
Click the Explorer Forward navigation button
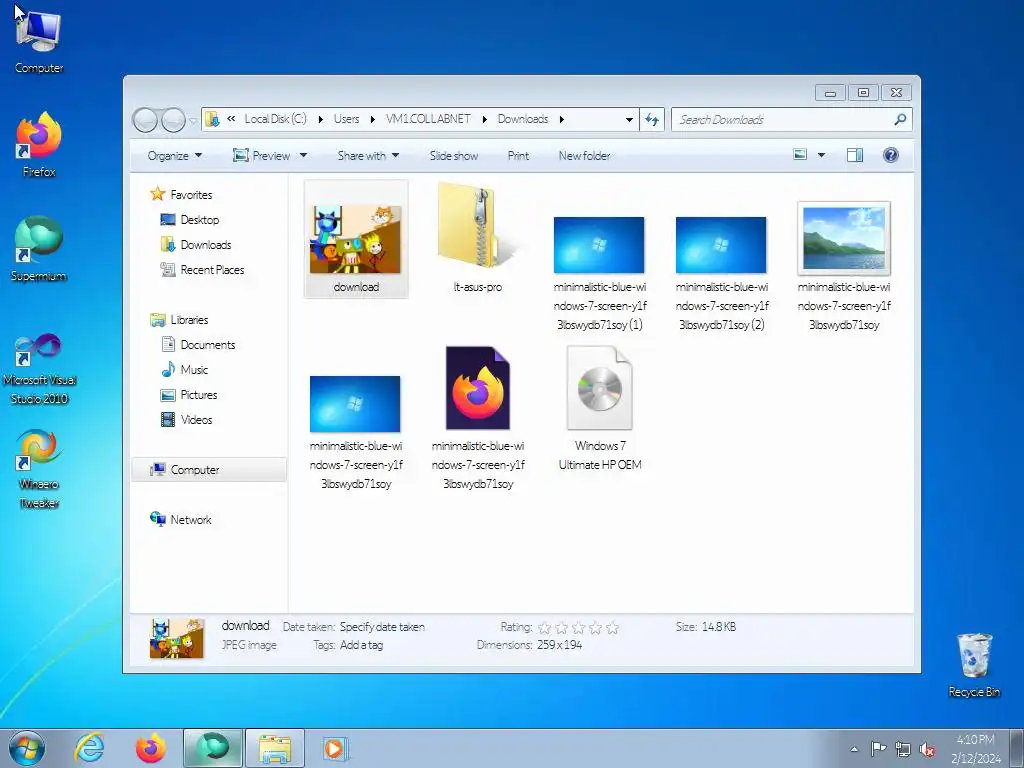click(173, 120)
